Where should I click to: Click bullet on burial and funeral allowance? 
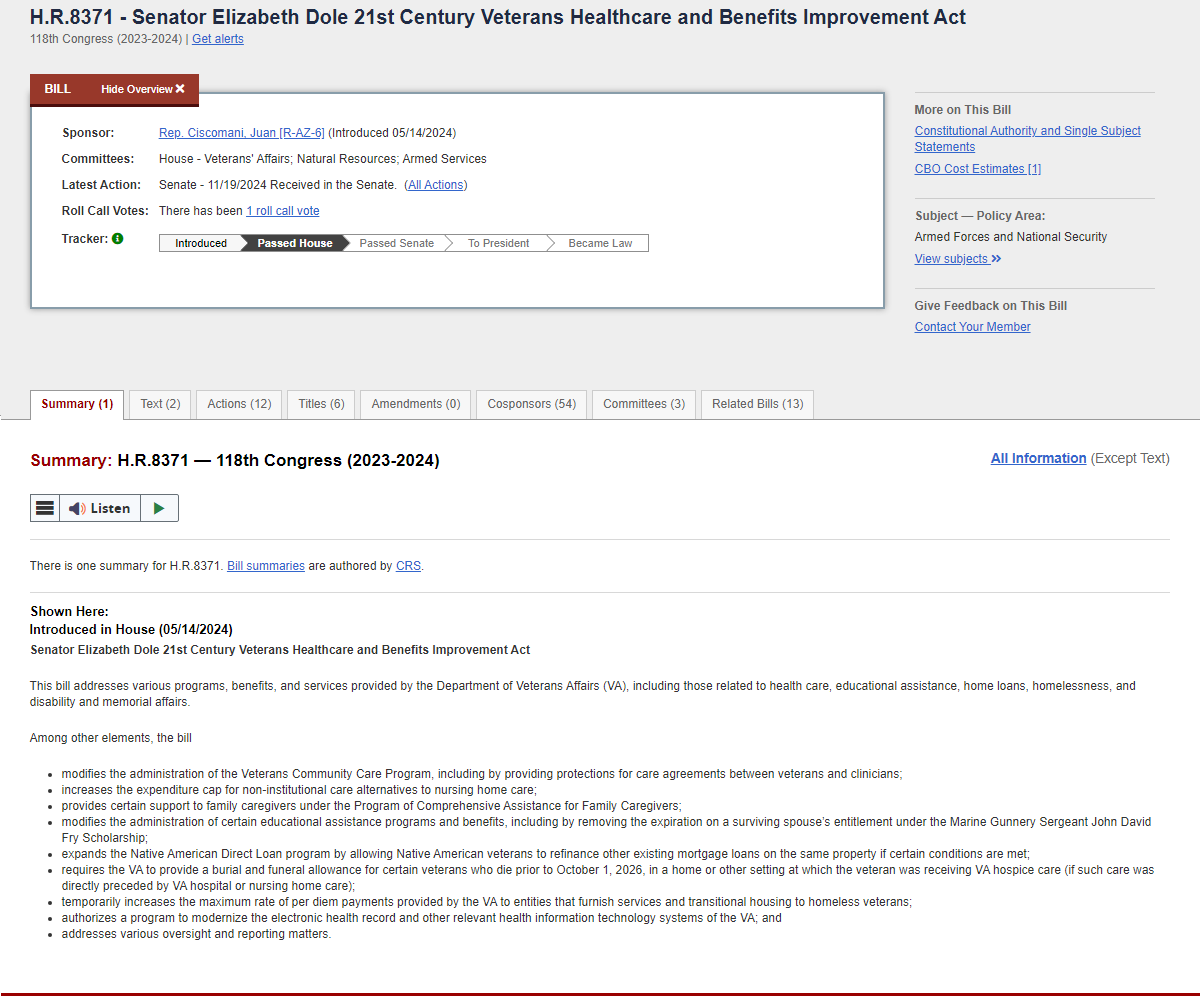[x=608, y=878]
